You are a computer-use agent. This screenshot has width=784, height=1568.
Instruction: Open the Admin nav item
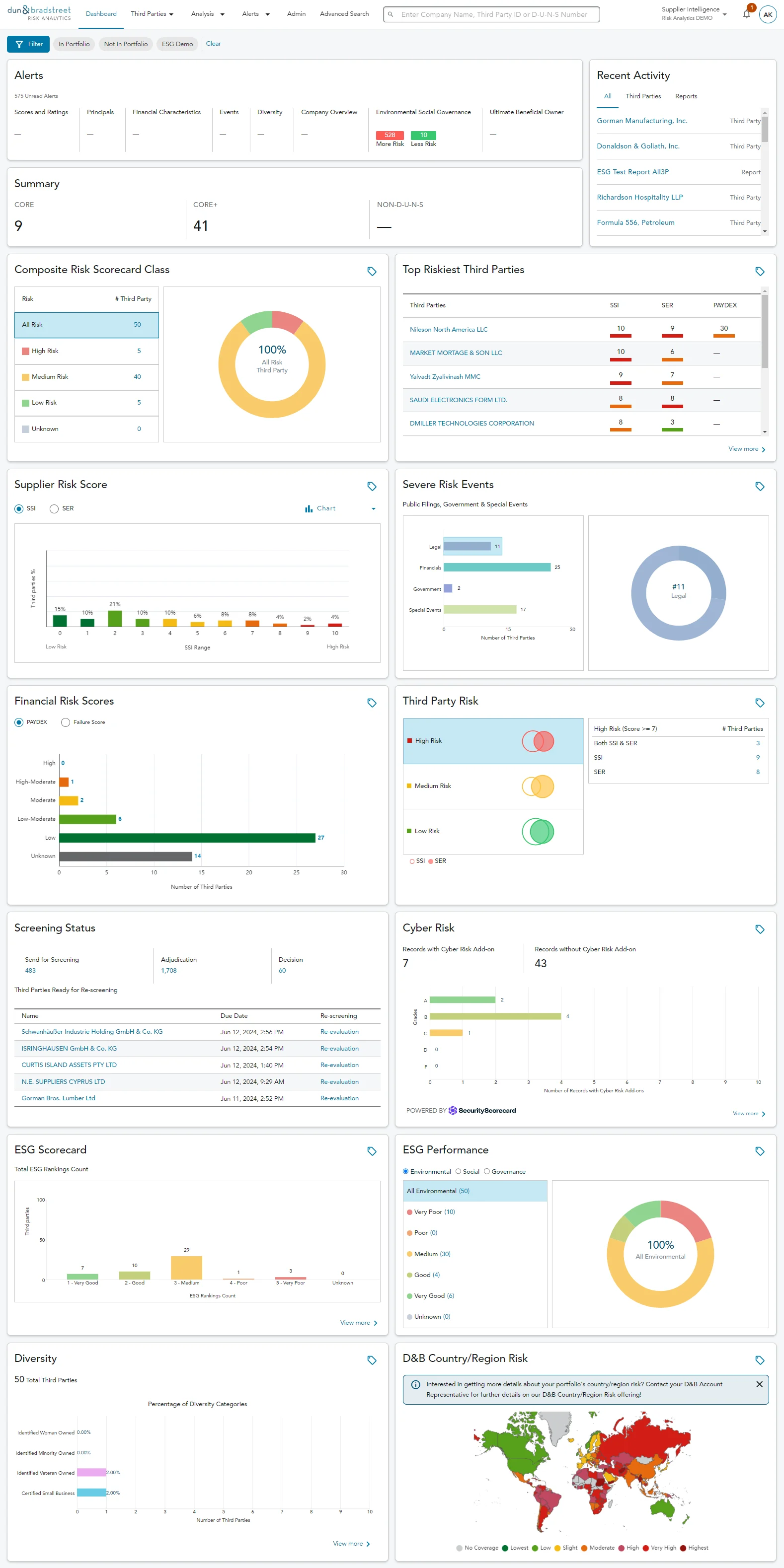[296, 14]
